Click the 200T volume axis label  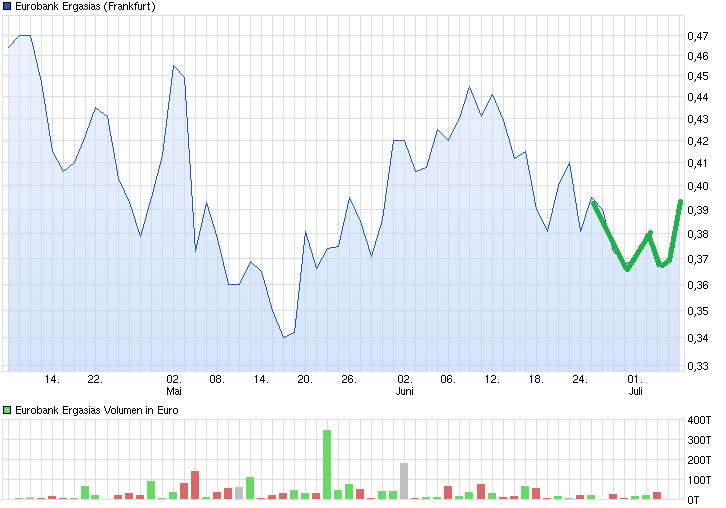[699, 460]
